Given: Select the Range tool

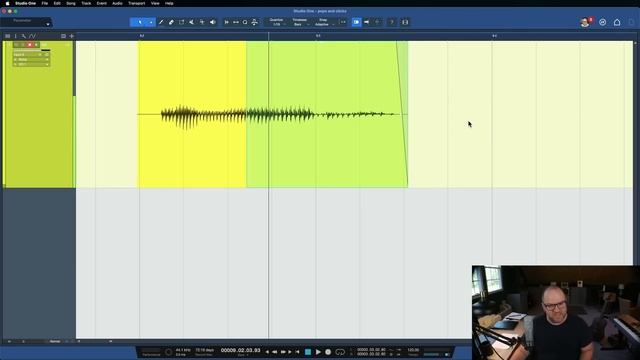Looking at the screenshot, I should [x=182, y=22].
